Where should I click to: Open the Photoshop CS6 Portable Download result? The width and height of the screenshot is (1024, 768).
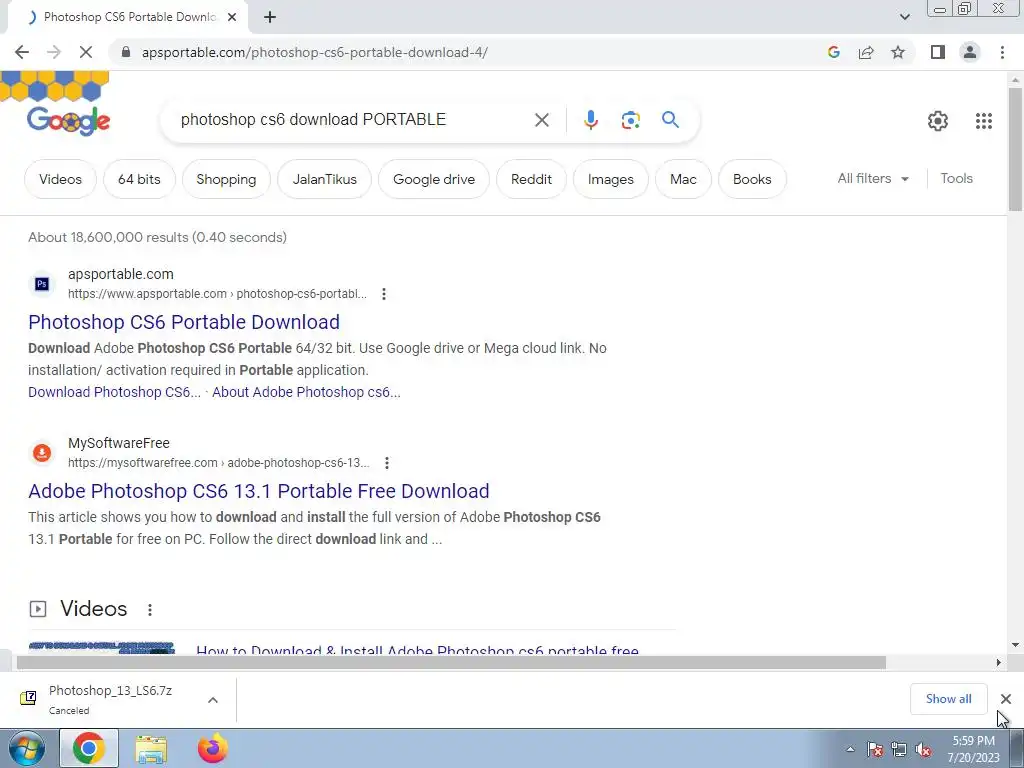point(184,322)
